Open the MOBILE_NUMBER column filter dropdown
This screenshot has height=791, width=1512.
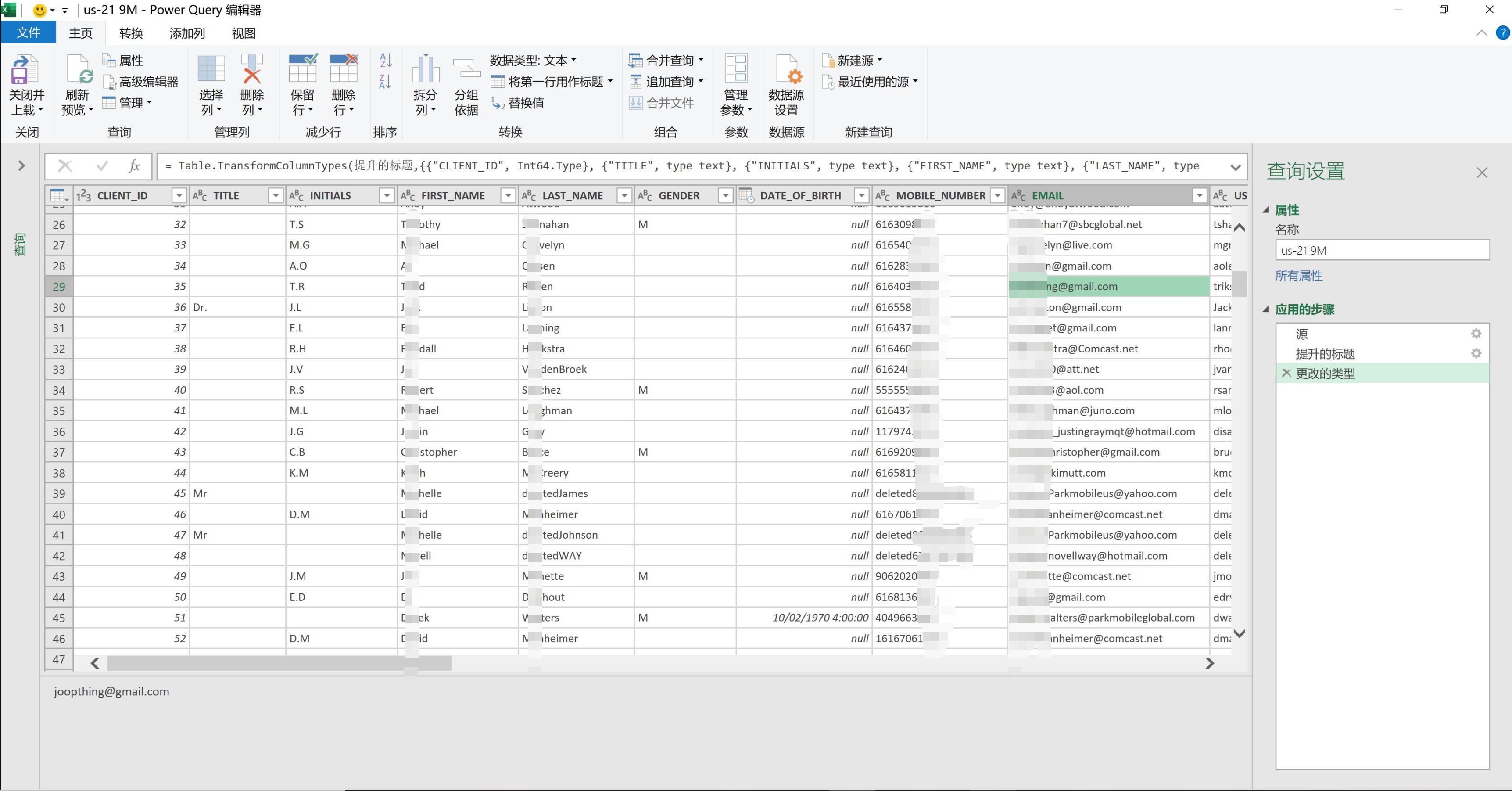click(x=997, y=195)
